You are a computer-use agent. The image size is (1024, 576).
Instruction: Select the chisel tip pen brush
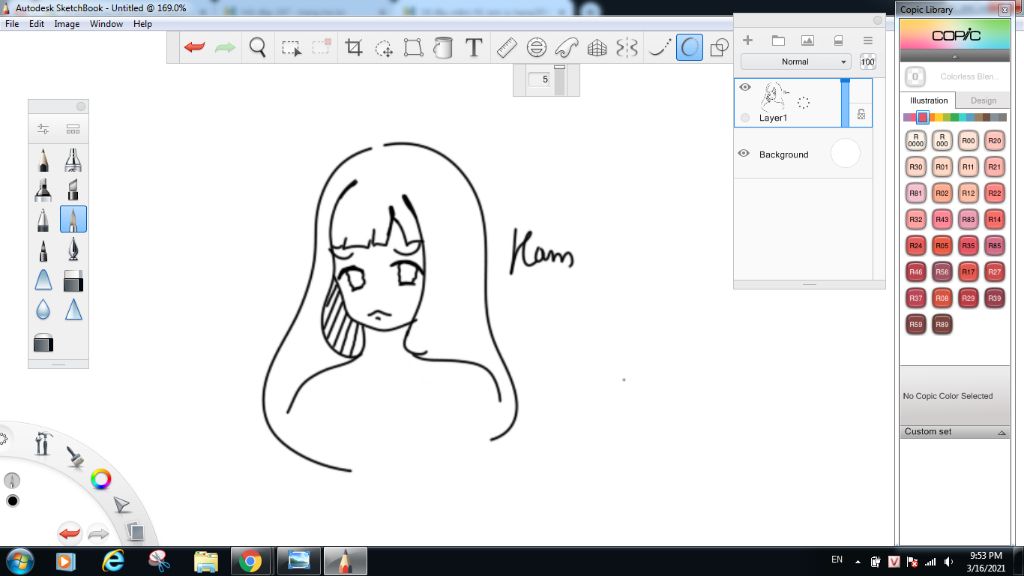[73, 189]
